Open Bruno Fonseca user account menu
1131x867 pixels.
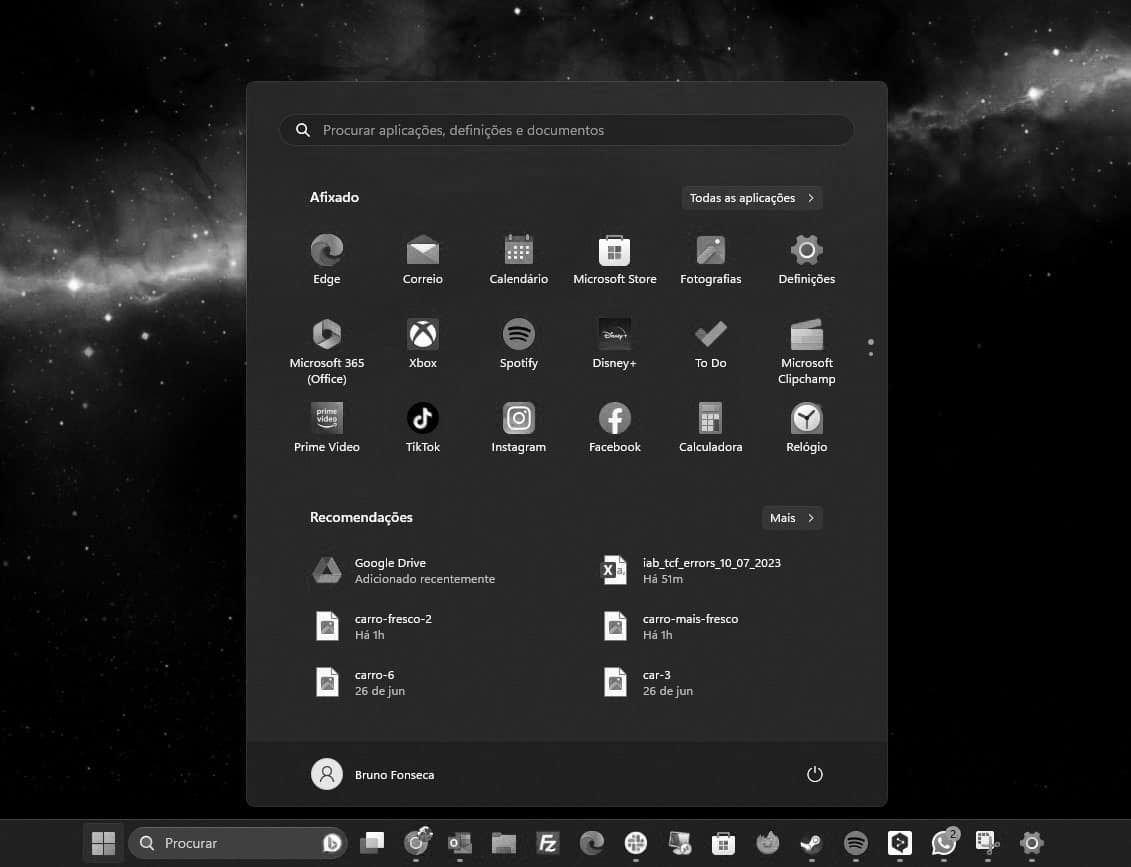pos(374,774)
